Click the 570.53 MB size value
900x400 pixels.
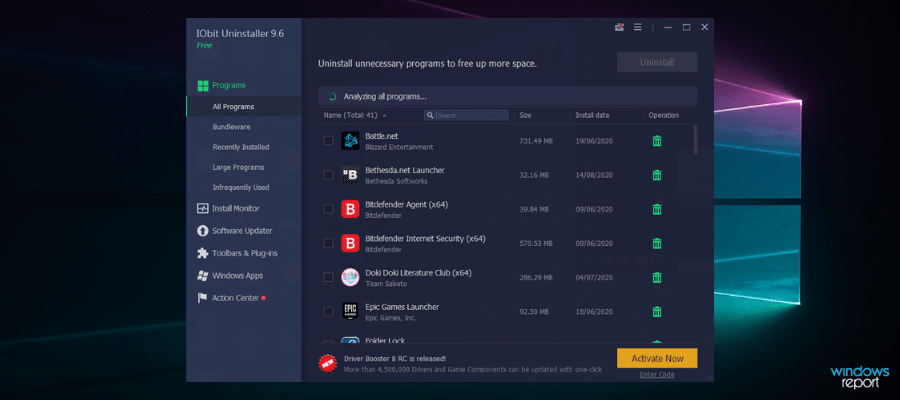(x=536, y=243)
